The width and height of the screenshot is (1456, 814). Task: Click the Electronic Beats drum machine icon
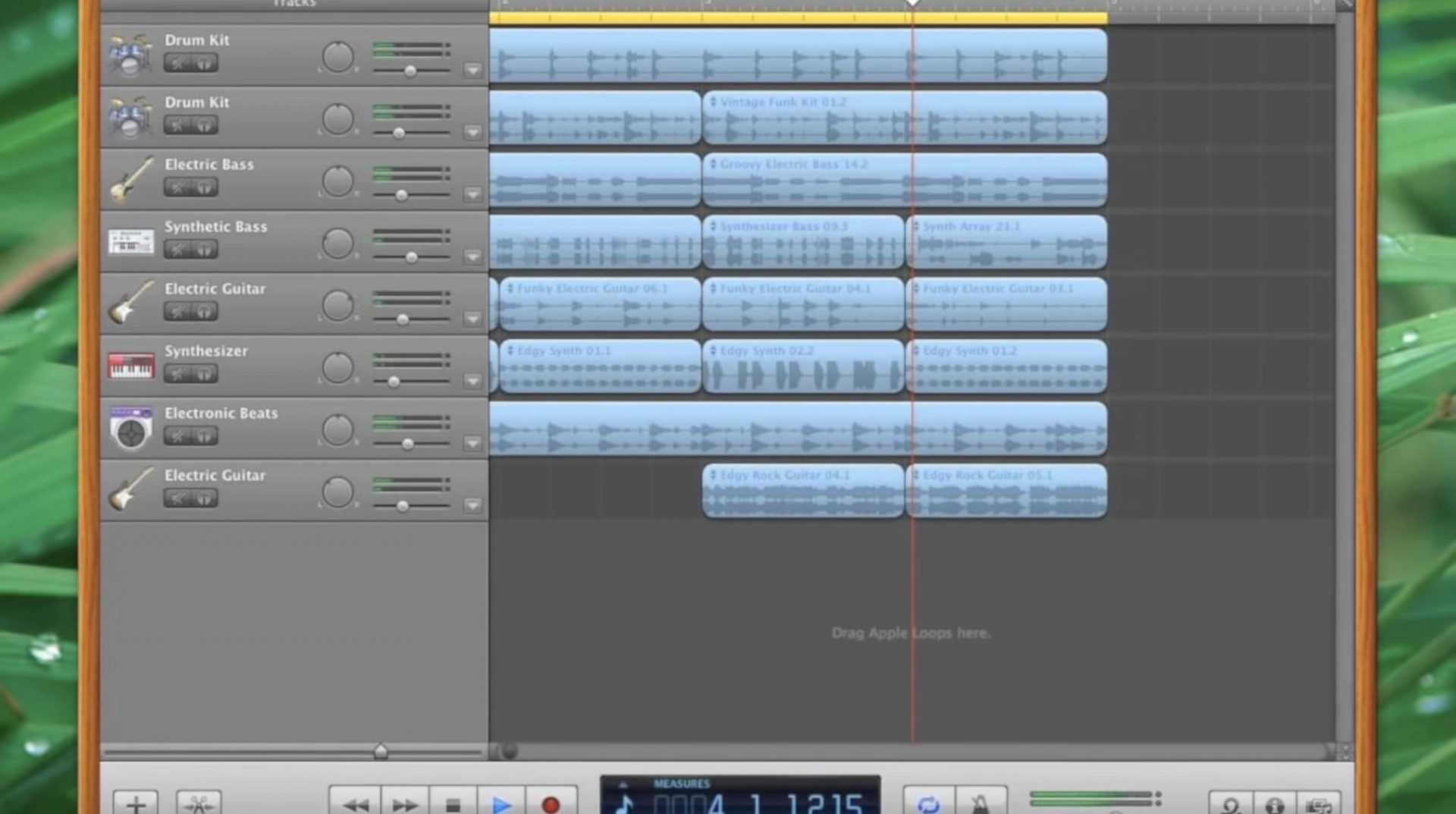pos(130,429)
